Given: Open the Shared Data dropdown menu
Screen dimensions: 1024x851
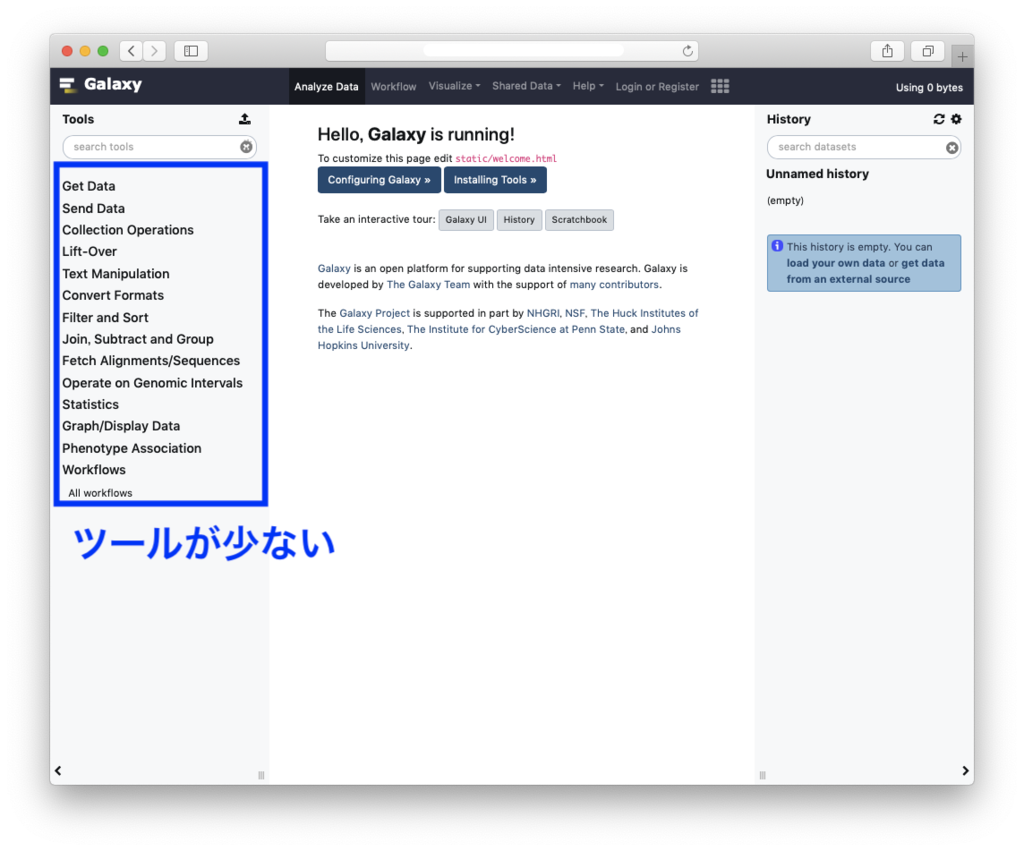Looking at the screenshot, I should point(526,86).
